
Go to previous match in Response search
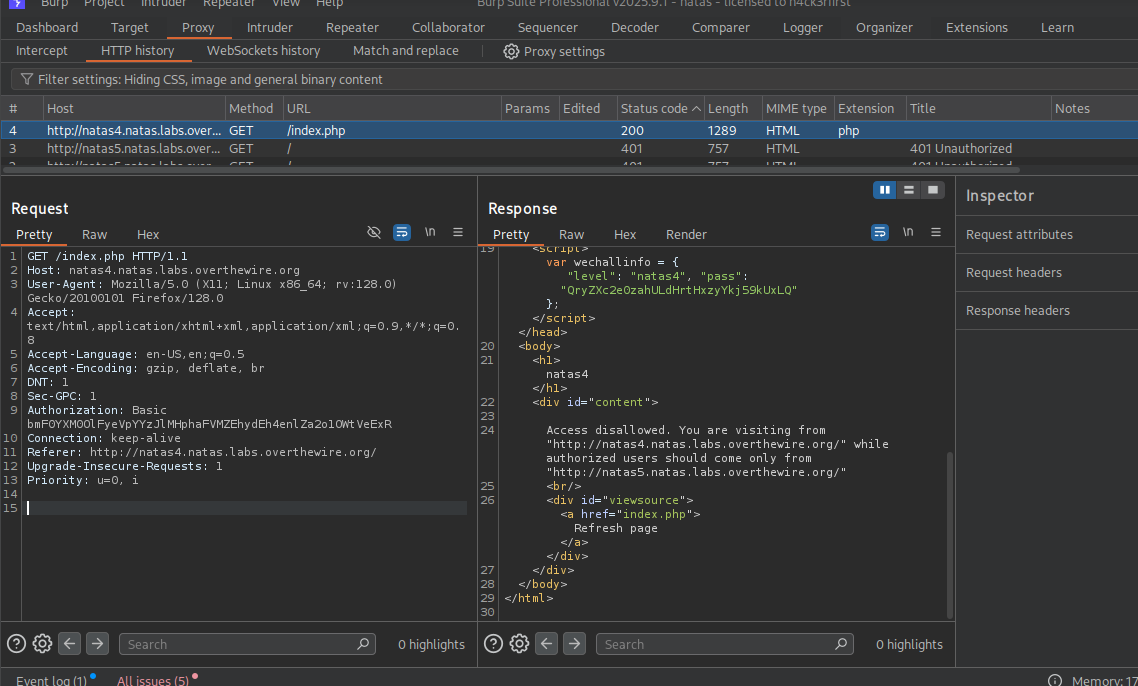coord(547,644)
